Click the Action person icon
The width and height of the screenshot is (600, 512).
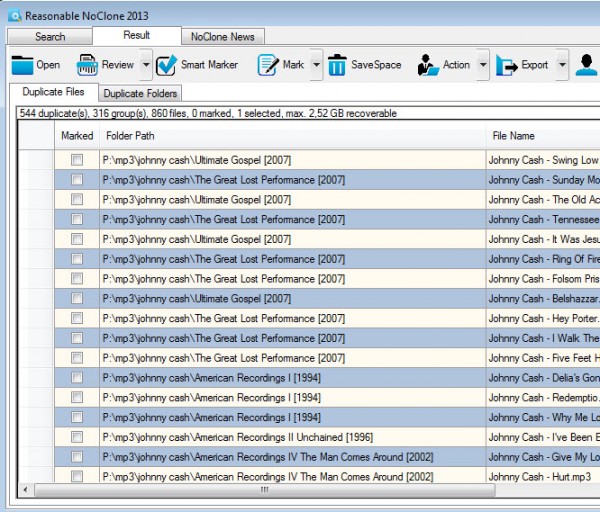click(x=428, y=65)
